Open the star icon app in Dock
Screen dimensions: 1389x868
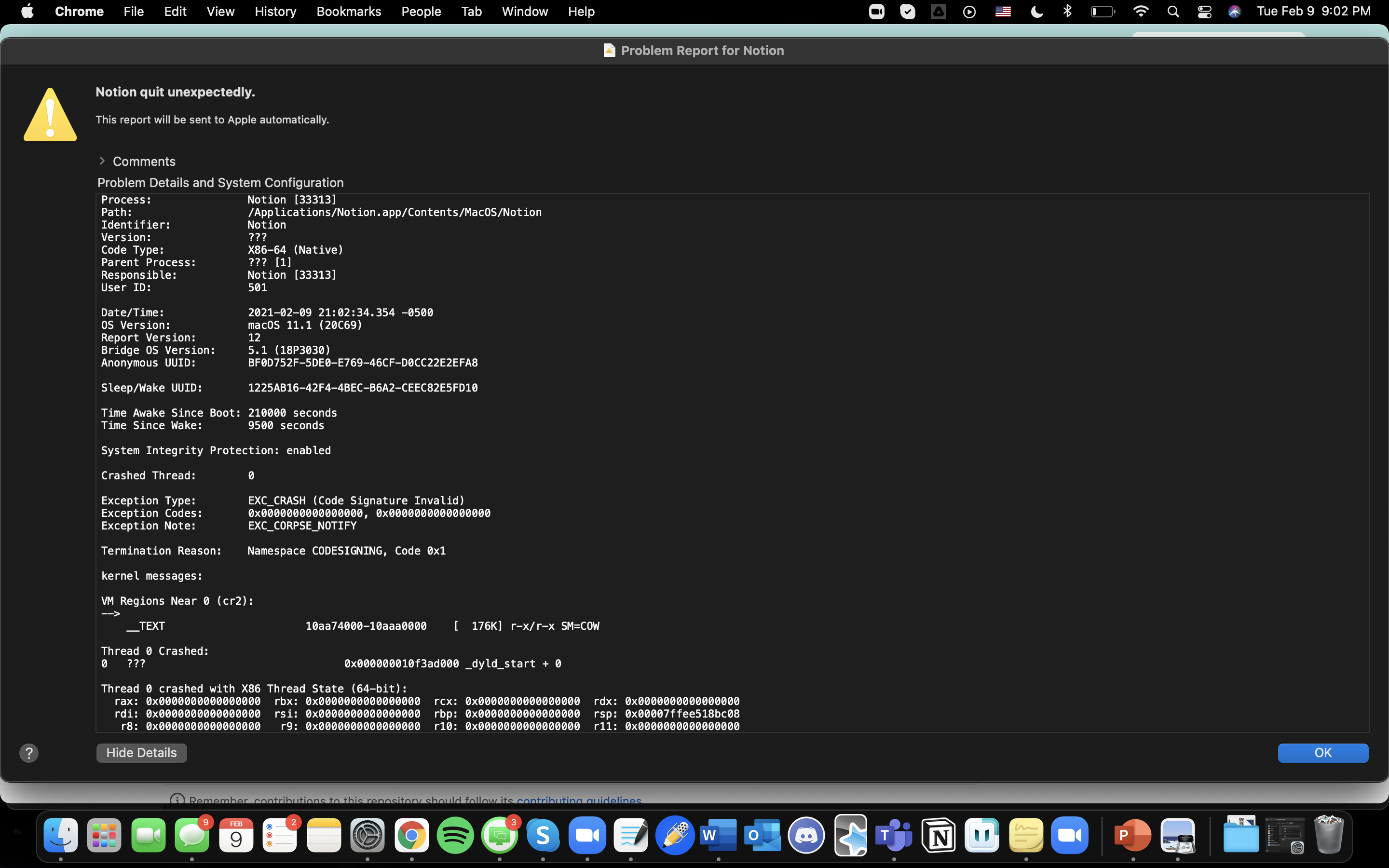click(x=850, y=835)
